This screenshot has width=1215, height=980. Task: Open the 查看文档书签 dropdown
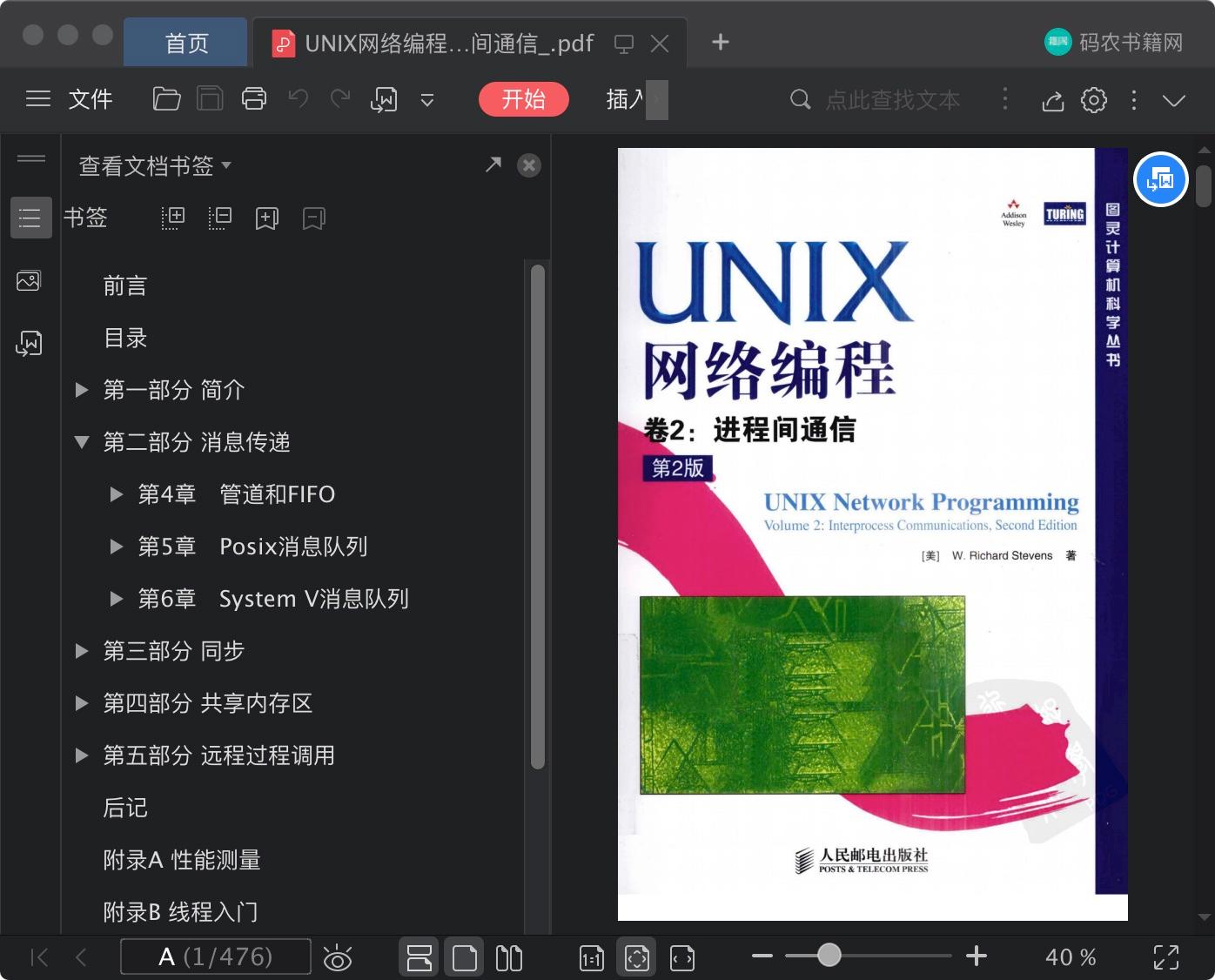click(155, 165)
